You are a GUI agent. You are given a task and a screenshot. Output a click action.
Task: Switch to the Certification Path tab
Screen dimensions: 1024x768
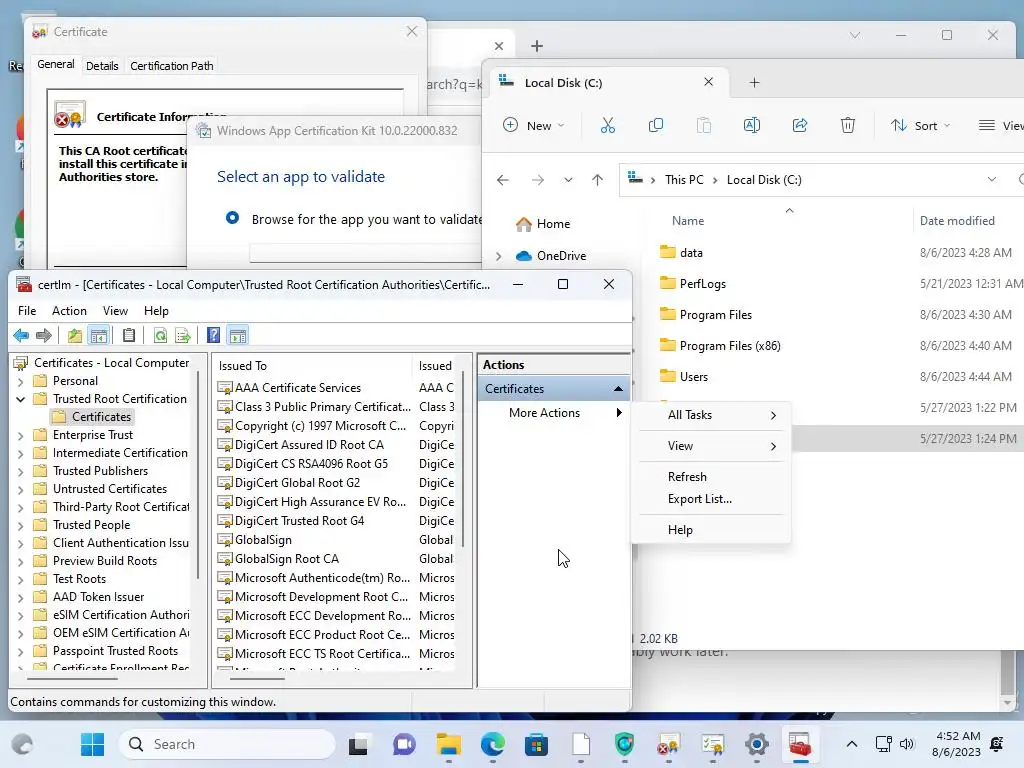point(172,66)
